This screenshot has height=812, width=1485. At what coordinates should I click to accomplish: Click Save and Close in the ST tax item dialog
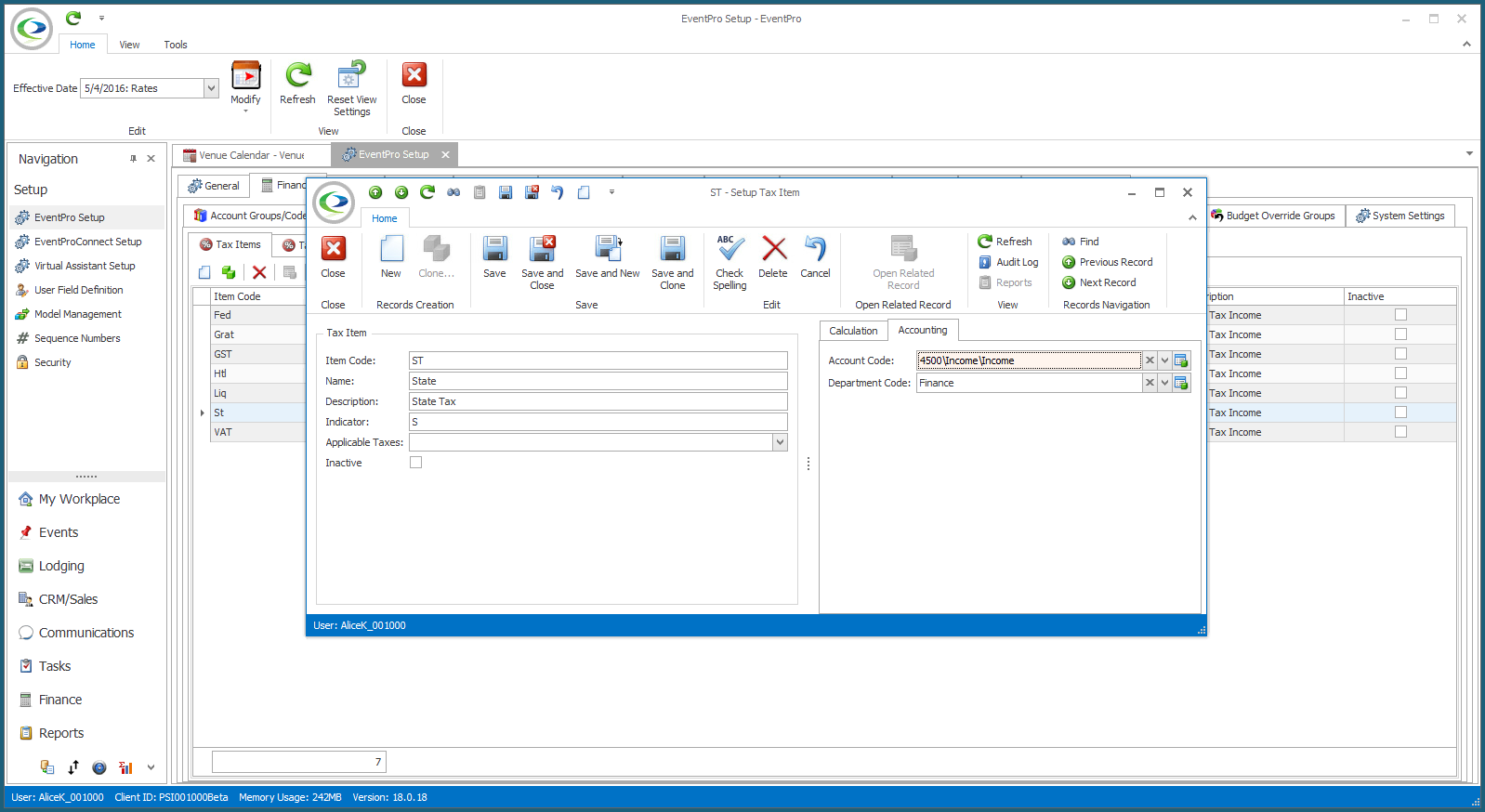(542, 262)
